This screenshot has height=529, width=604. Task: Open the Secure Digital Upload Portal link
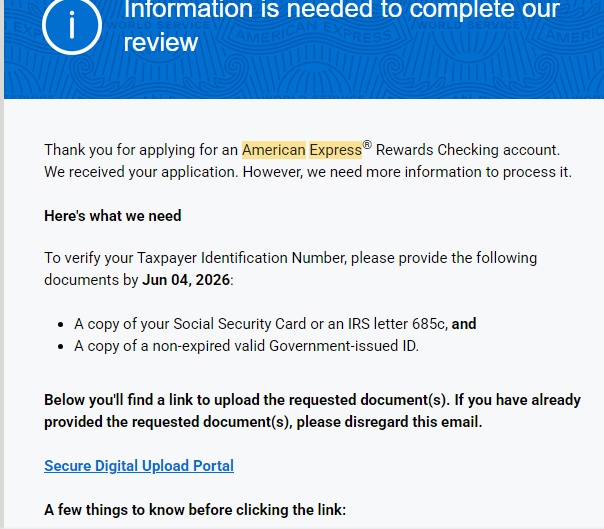[x=139, y=466]
